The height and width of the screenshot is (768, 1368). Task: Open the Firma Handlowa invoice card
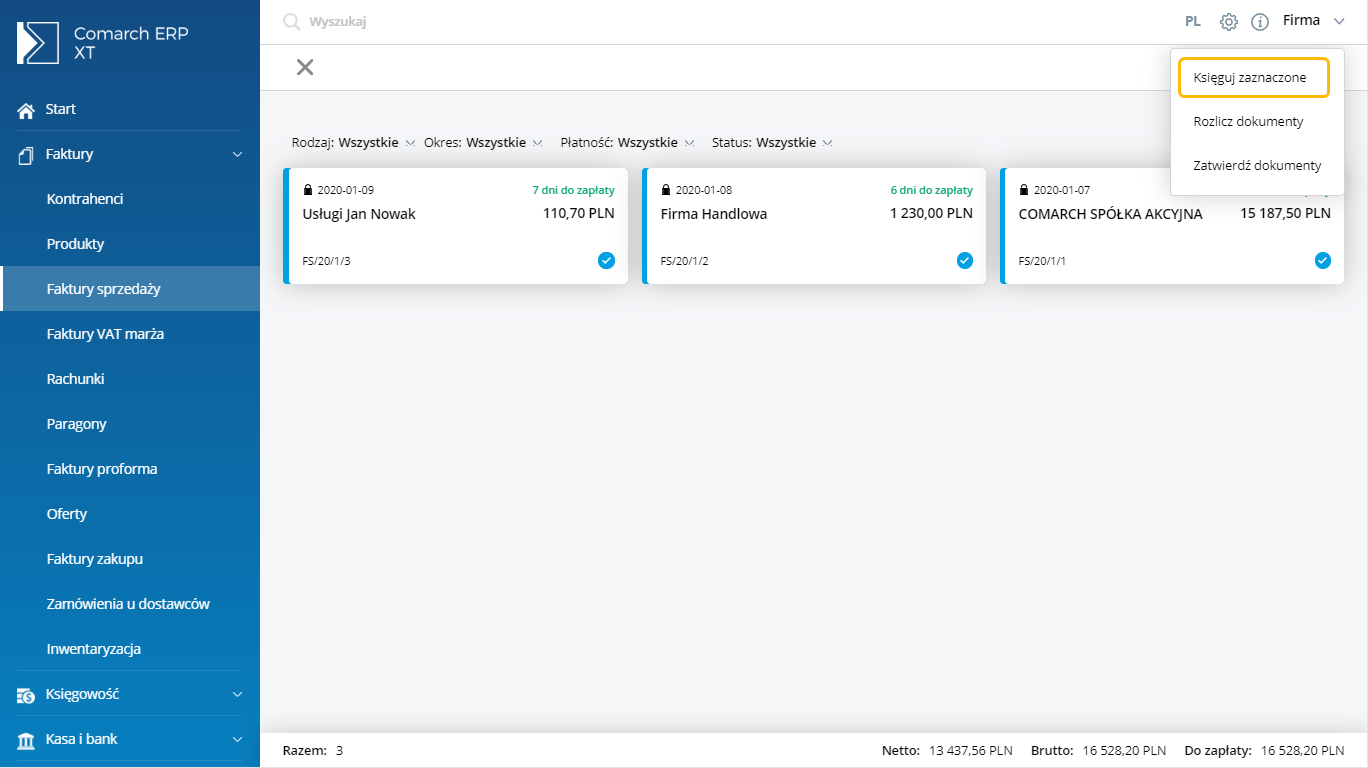(x=814, y=226)
